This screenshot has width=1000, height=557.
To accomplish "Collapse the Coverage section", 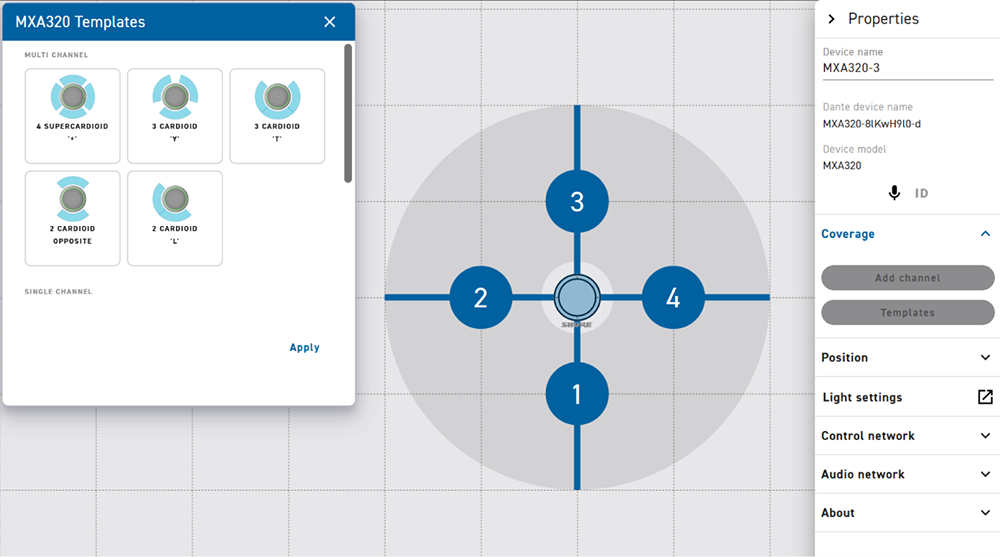I will tap(985, 234).
